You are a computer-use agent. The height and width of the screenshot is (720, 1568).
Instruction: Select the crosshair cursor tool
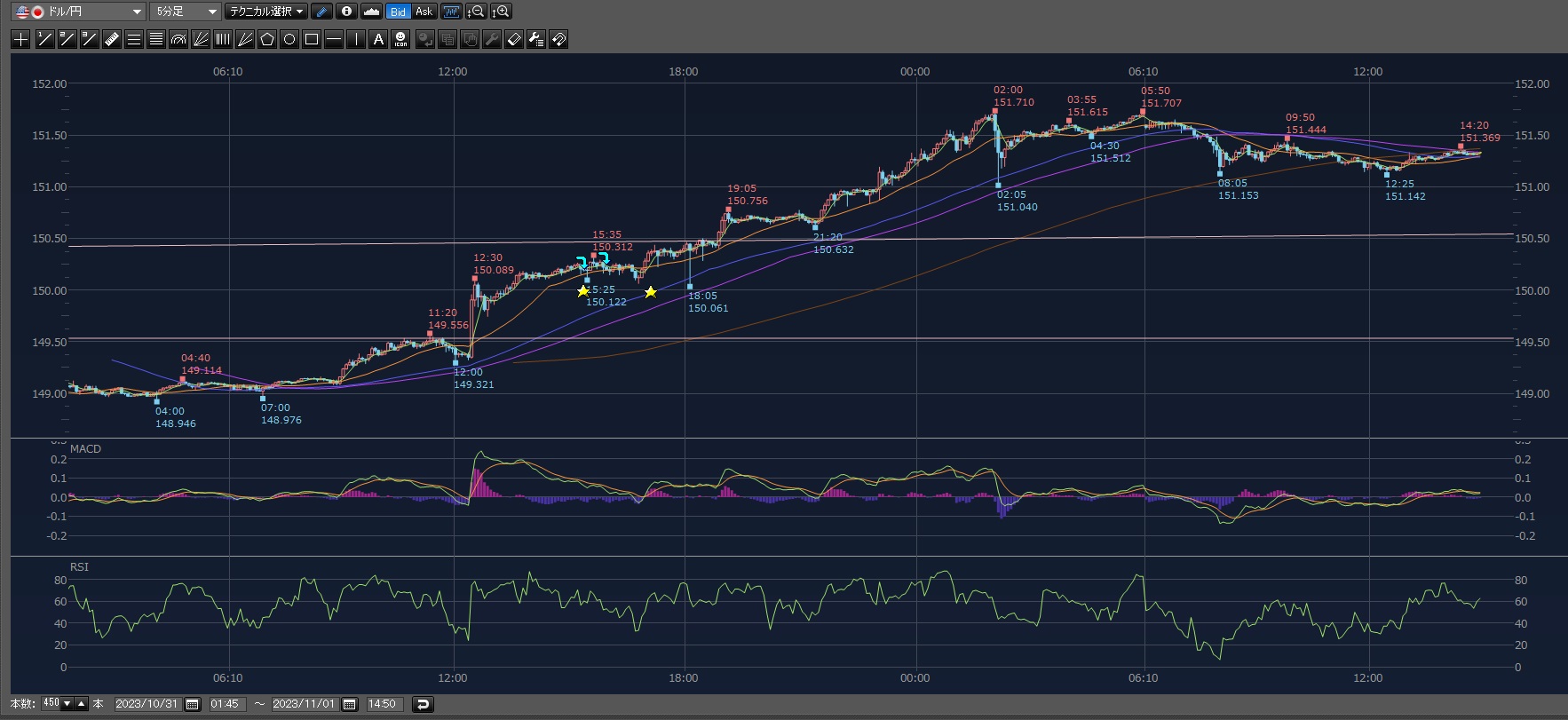click(20, 39)
